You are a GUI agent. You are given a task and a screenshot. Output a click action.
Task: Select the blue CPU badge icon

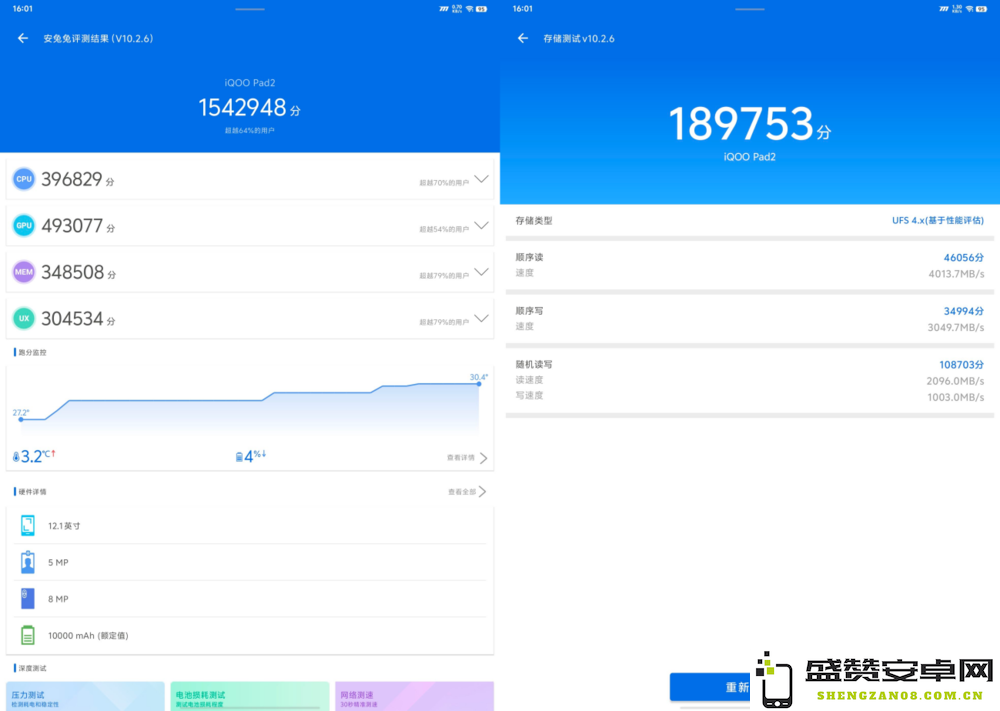pyautogui.click(x=24, y=179)
